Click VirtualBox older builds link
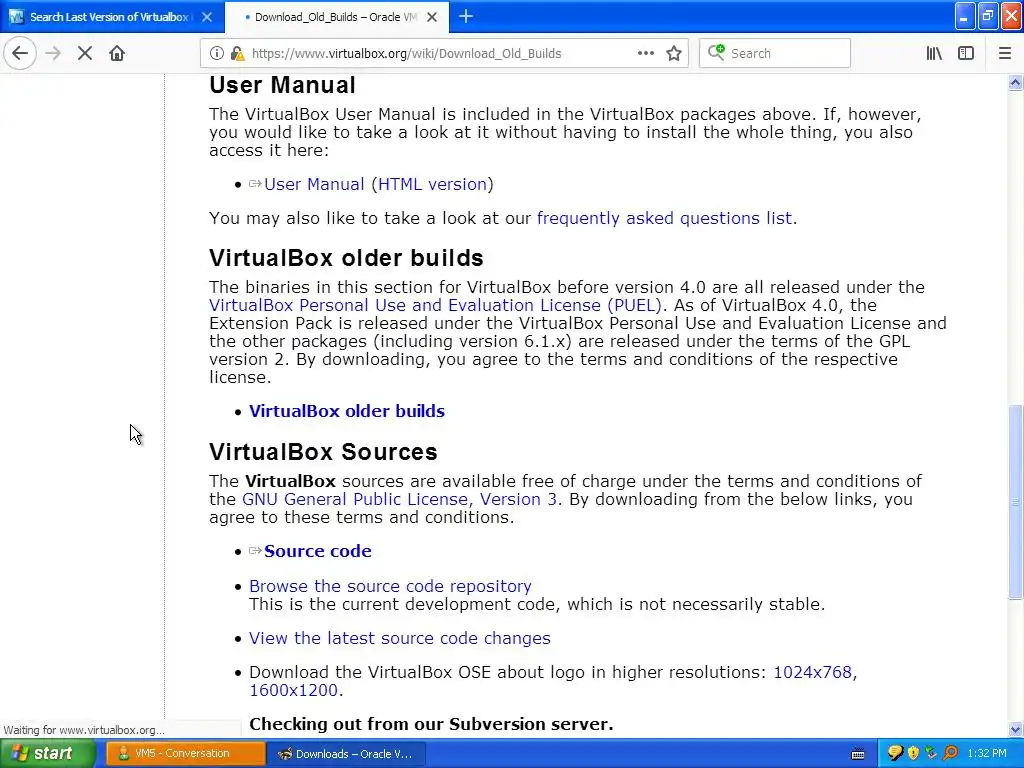This screenshot has height=768, width=1024. pyautogui.click(x=347, y=411)
